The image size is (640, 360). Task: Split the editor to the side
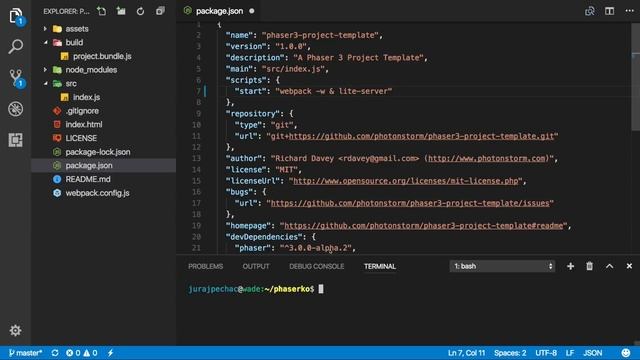point(609,11)
